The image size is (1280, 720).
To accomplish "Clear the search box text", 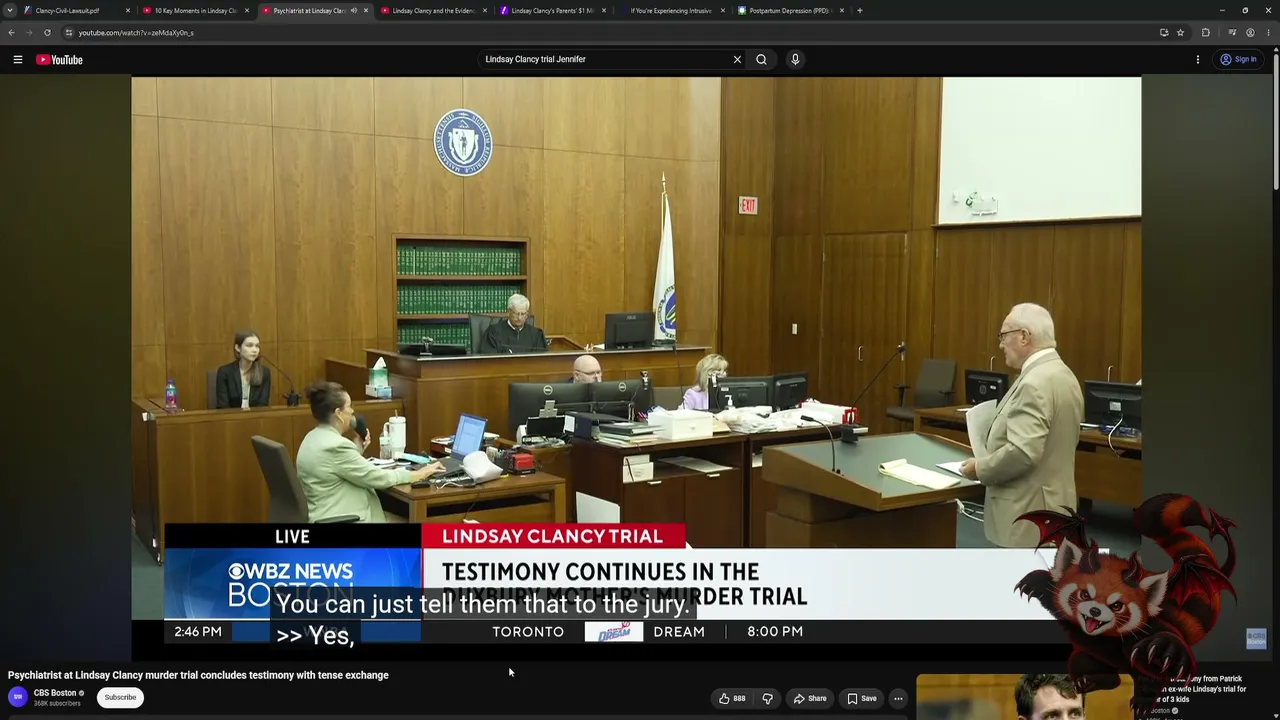I will click(737, 59).
